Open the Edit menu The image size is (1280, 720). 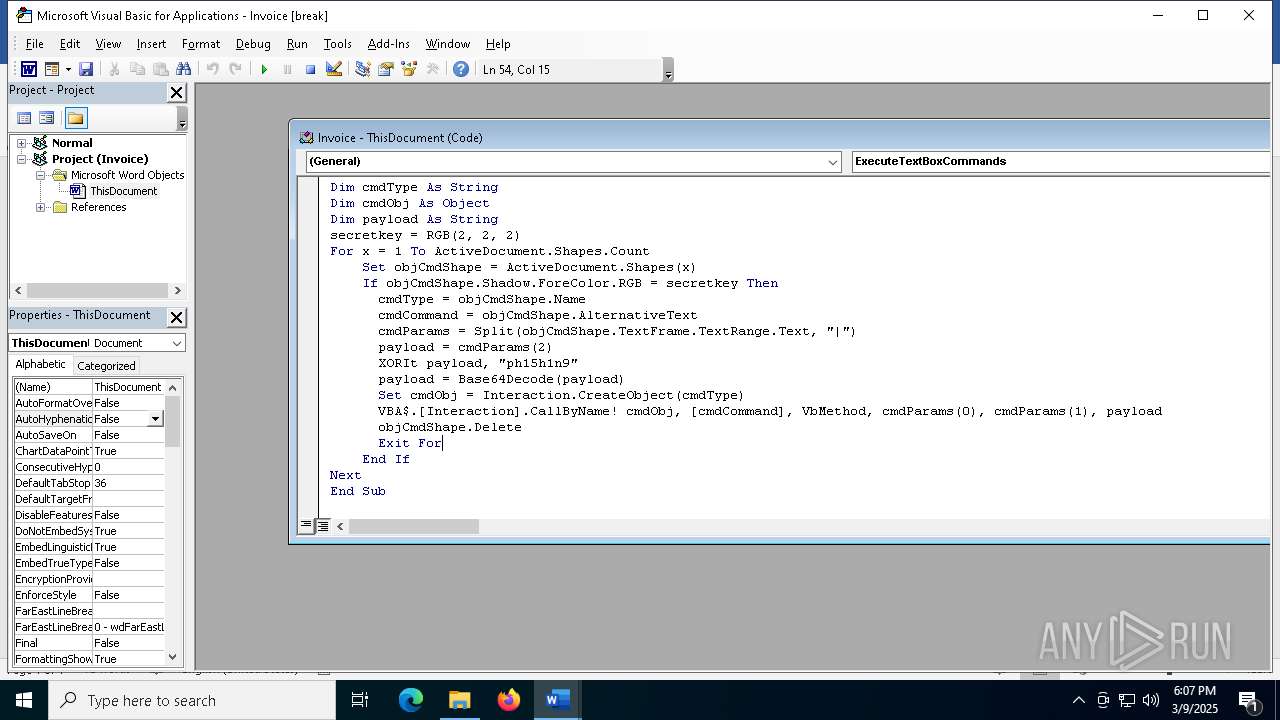70,44
